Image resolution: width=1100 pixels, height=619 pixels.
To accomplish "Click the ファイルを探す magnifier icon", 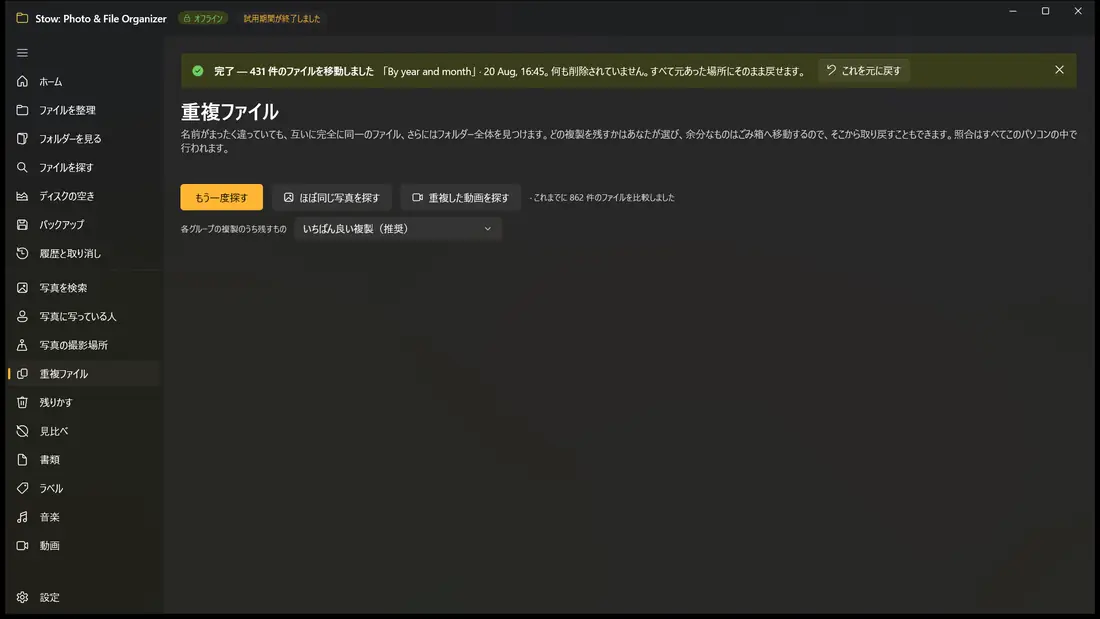I will (x=22, y=167).
